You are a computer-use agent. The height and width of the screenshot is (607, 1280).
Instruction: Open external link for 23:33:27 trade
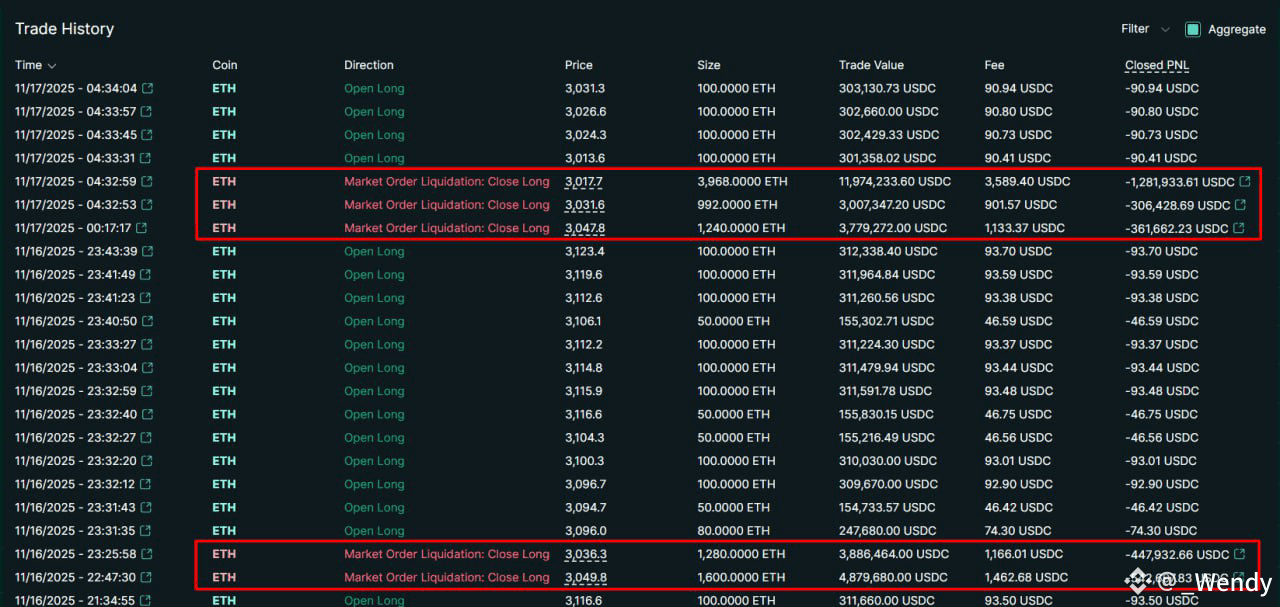(x=146, y=344)
